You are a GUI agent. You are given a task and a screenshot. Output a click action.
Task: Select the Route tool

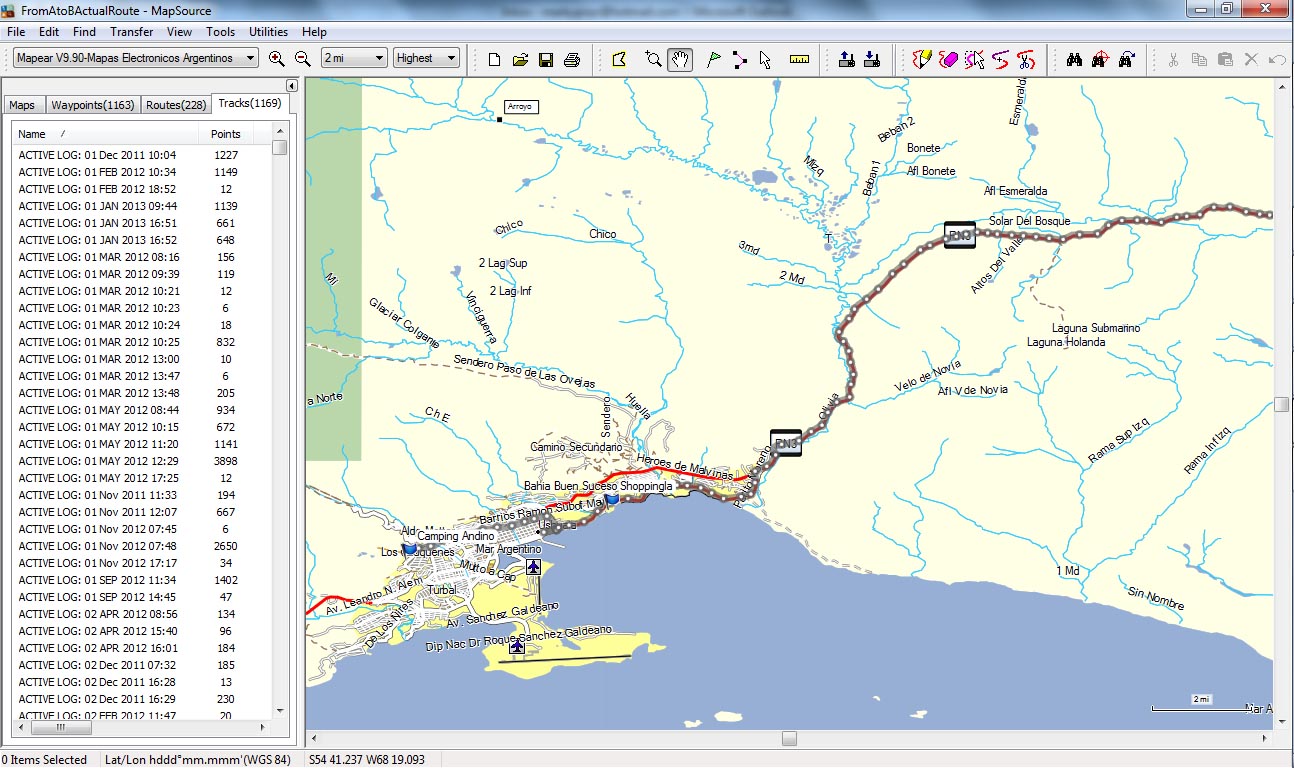click(x=739, y=59)
